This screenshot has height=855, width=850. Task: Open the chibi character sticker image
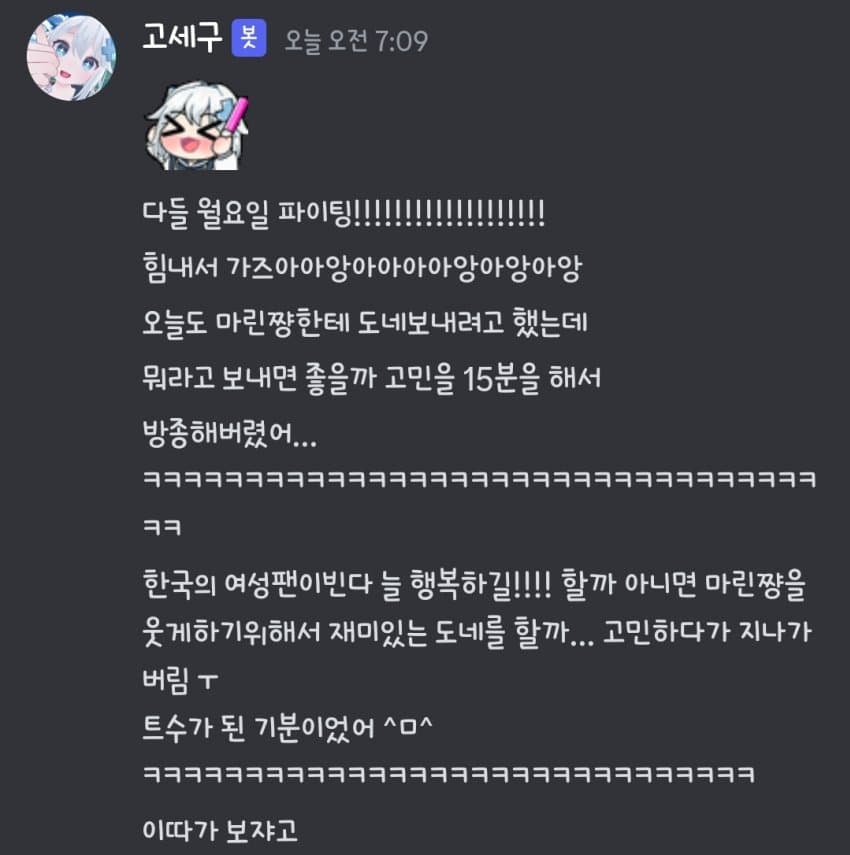197,126
